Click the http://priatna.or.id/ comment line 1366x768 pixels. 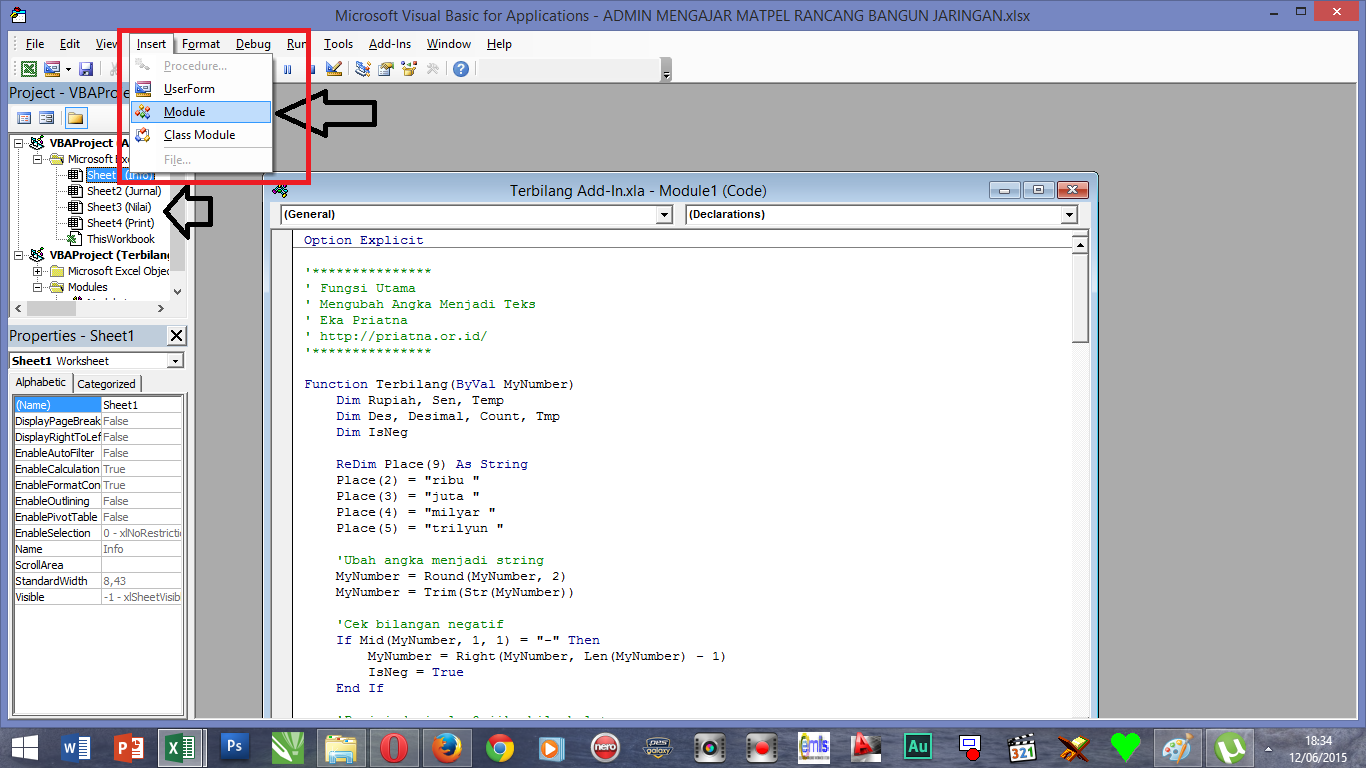point(396,336)
